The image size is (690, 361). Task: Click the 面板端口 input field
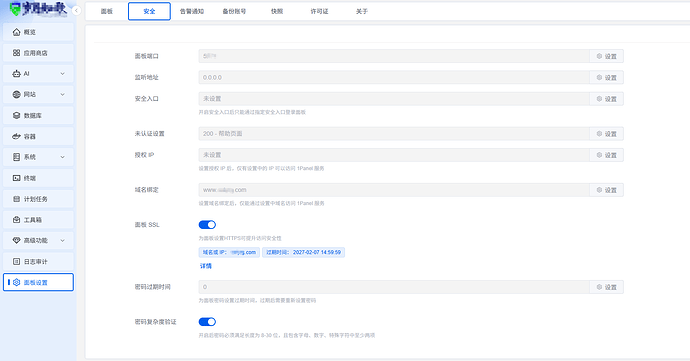pyautogui.click(x=394, y=56)
